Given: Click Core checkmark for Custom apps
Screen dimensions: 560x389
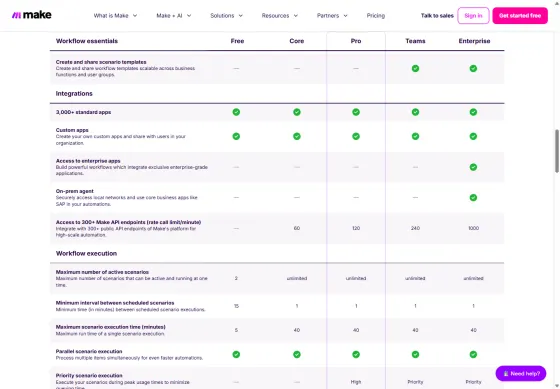Looking at the screenshot, I should 297,136.
